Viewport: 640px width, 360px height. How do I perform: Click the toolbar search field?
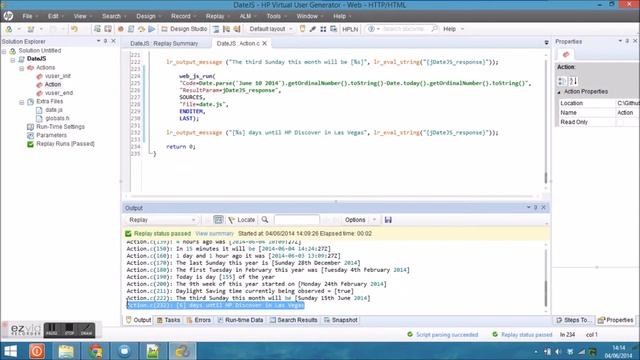(406, 29)
